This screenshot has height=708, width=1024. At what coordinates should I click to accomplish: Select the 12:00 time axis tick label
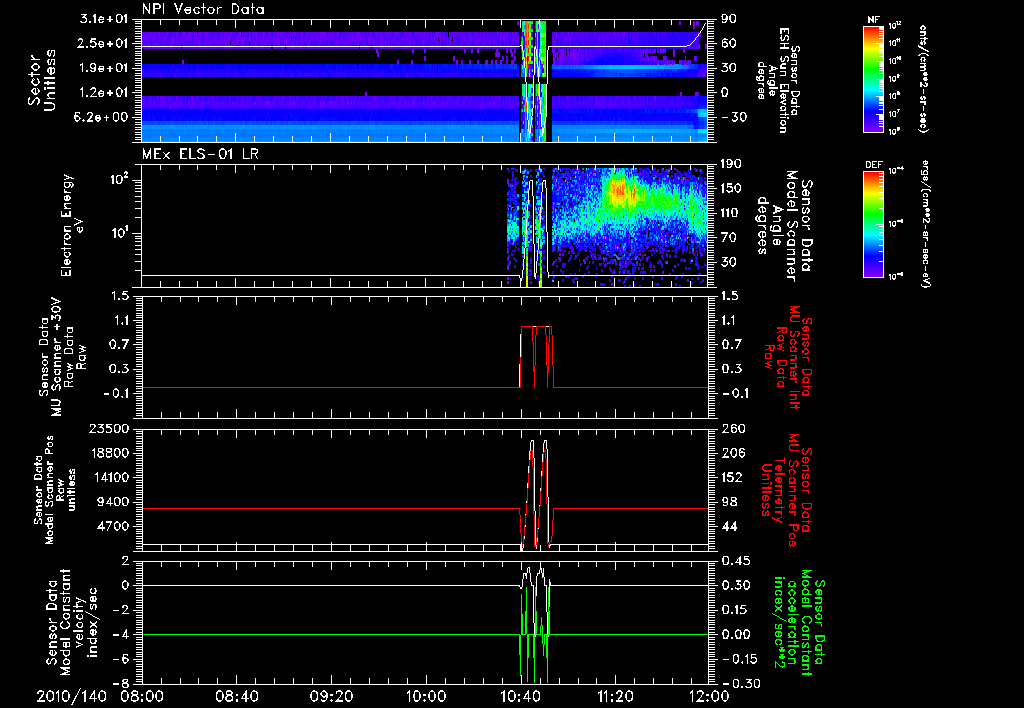pyautogui.click(x=708, y=694)
